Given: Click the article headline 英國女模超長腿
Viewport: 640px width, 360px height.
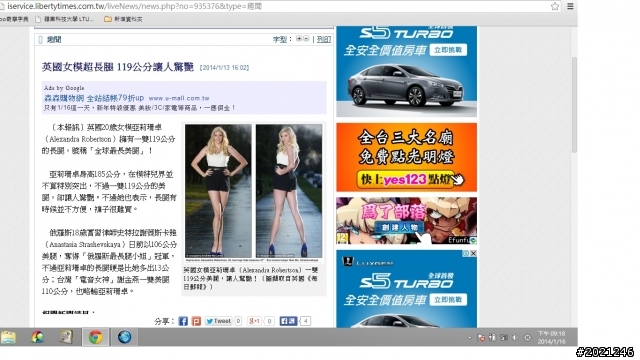Looking at the screenshot, I should point(118,67).
